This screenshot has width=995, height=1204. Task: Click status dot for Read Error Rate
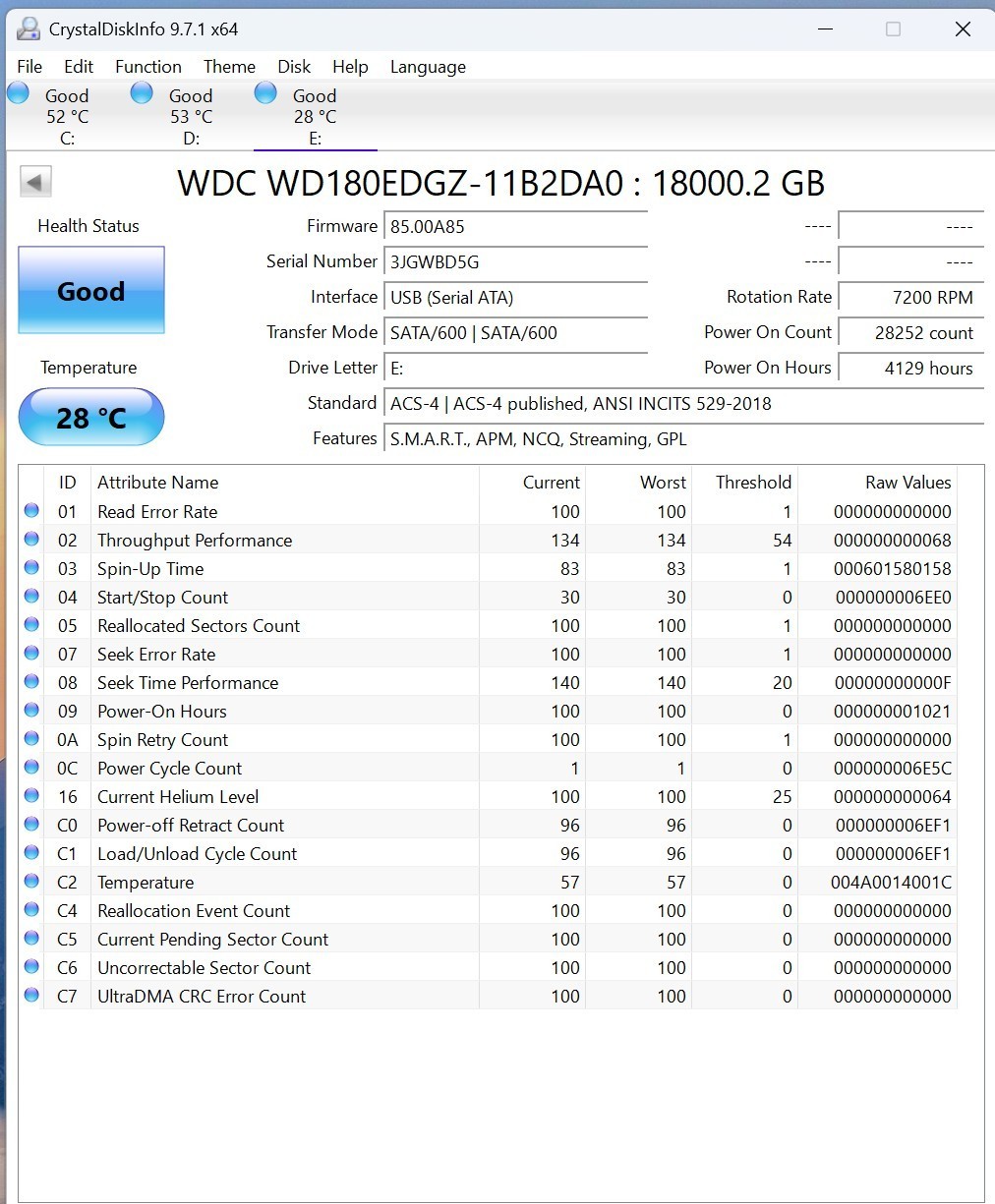[31, 511]
